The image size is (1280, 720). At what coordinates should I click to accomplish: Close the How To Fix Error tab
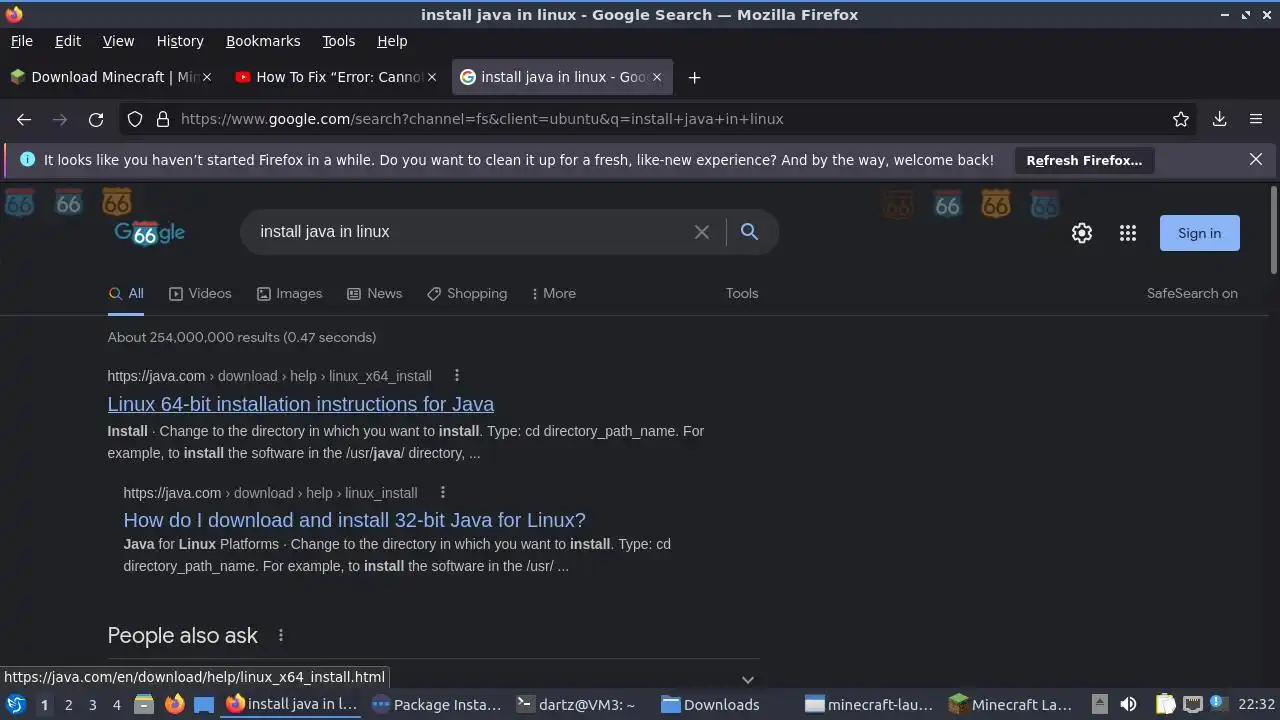click(x=432, y=77)
